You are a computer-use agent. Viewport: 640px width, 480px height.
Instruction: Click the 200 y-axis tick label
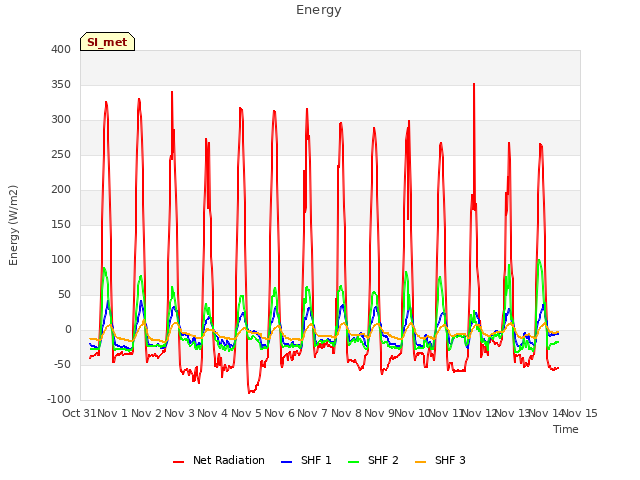(x=61, y=189)
